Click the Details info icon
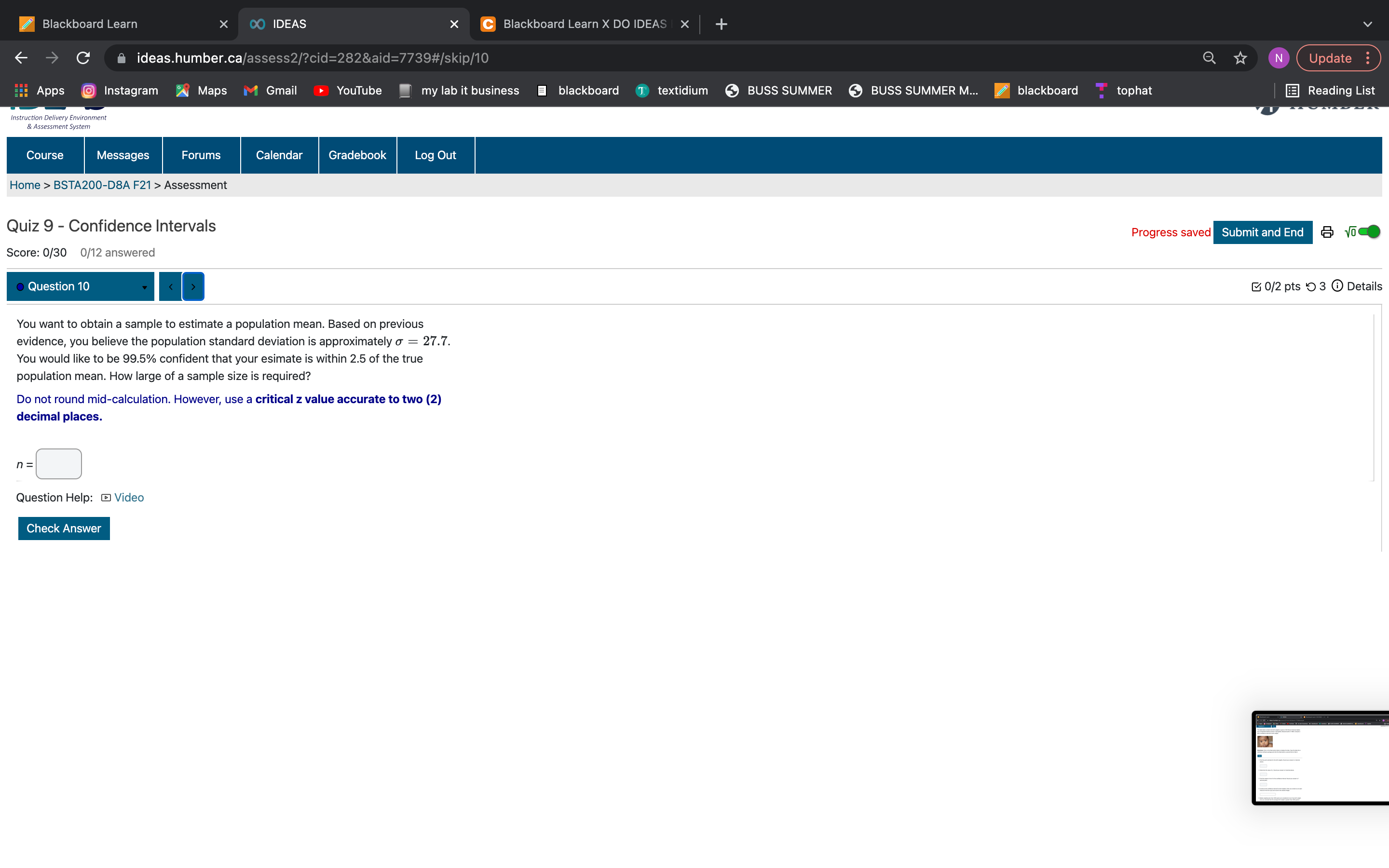The height and width of the screenshot is (868, 1389). (1337, 286)
